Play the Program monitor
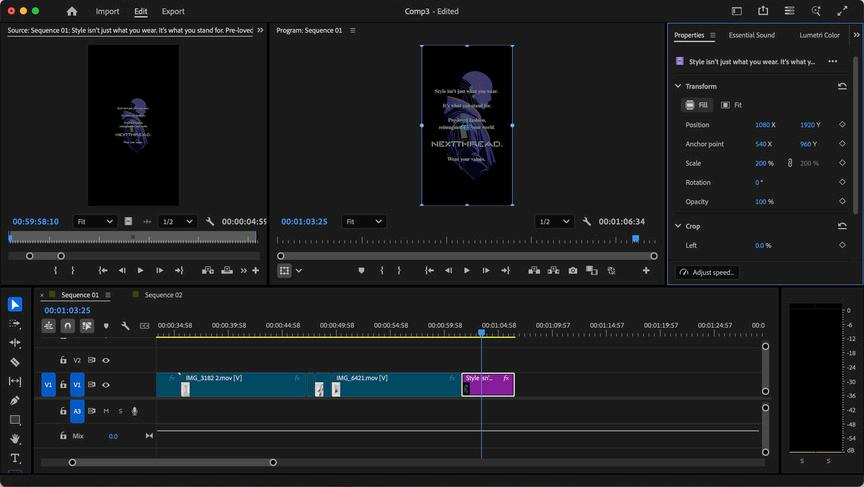Image resolution: width=864 pixels, height=487 pixels. pyautogui.click(x=467, y=270)
